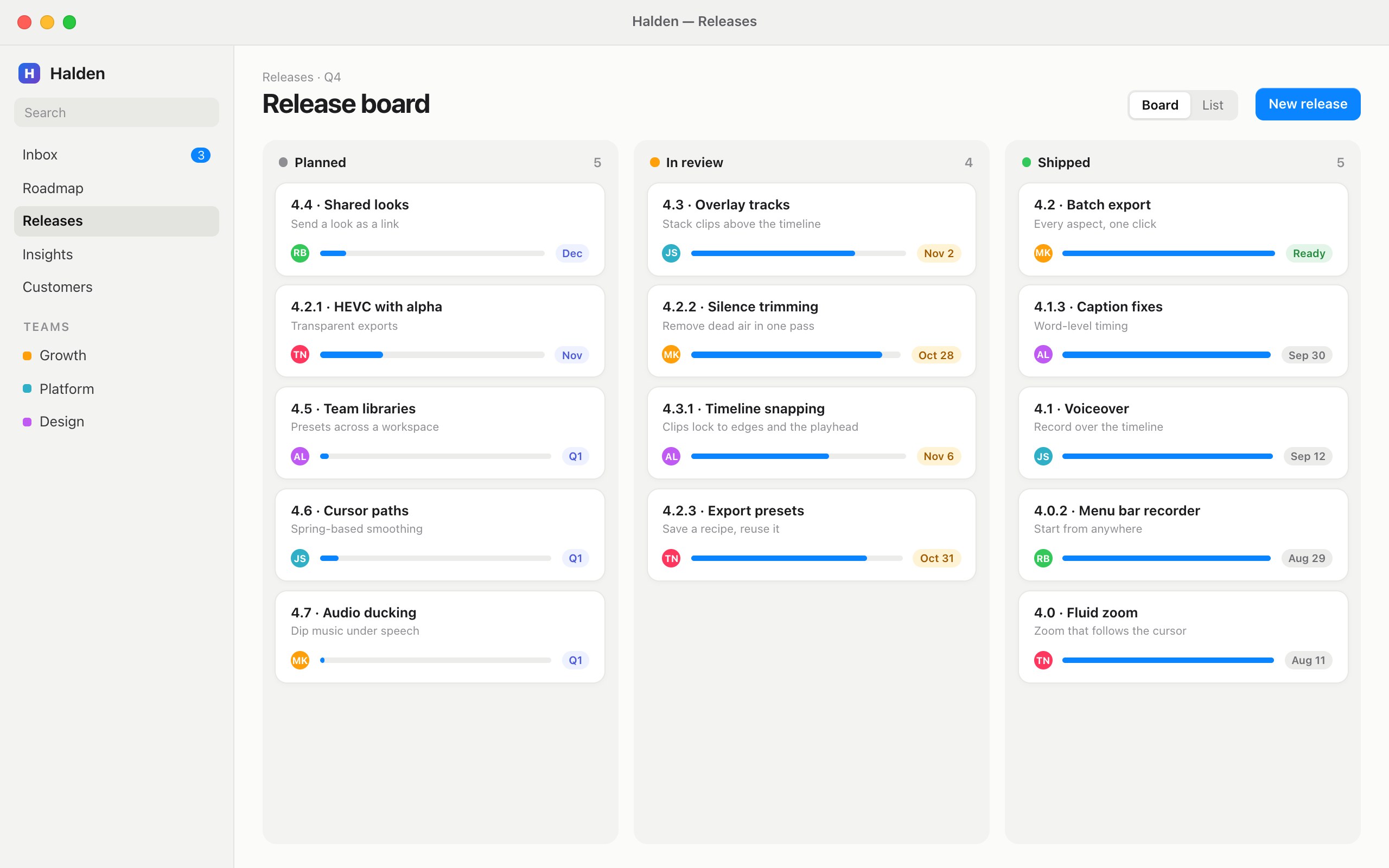Click the TN avatar on Fluid zoom card
This screenshot has width=1389, height=868.
click(1043, 660)
